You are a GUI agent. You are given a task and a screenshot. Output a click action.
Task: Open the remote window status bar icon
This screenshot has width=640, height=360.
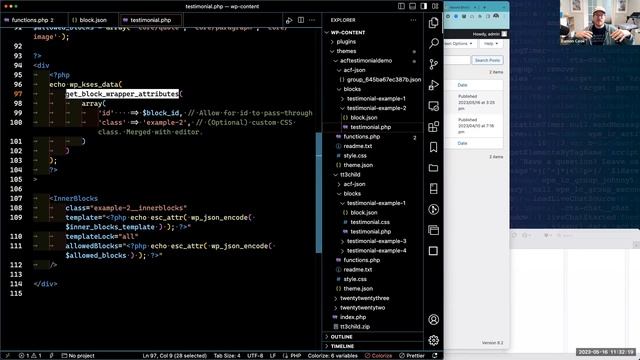(7, 356)
